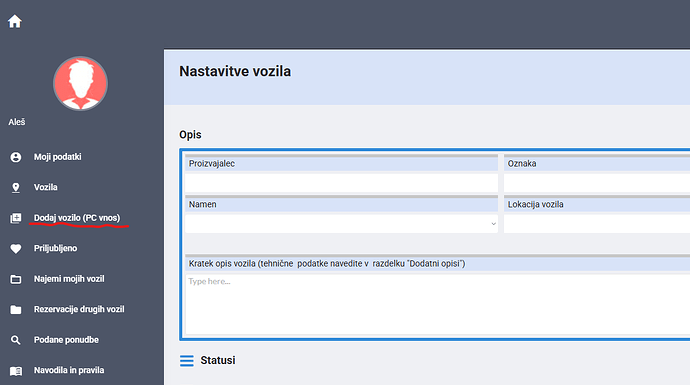Click the red user avatar picture
Screen dimensions: 690x385
coord(81,83)
